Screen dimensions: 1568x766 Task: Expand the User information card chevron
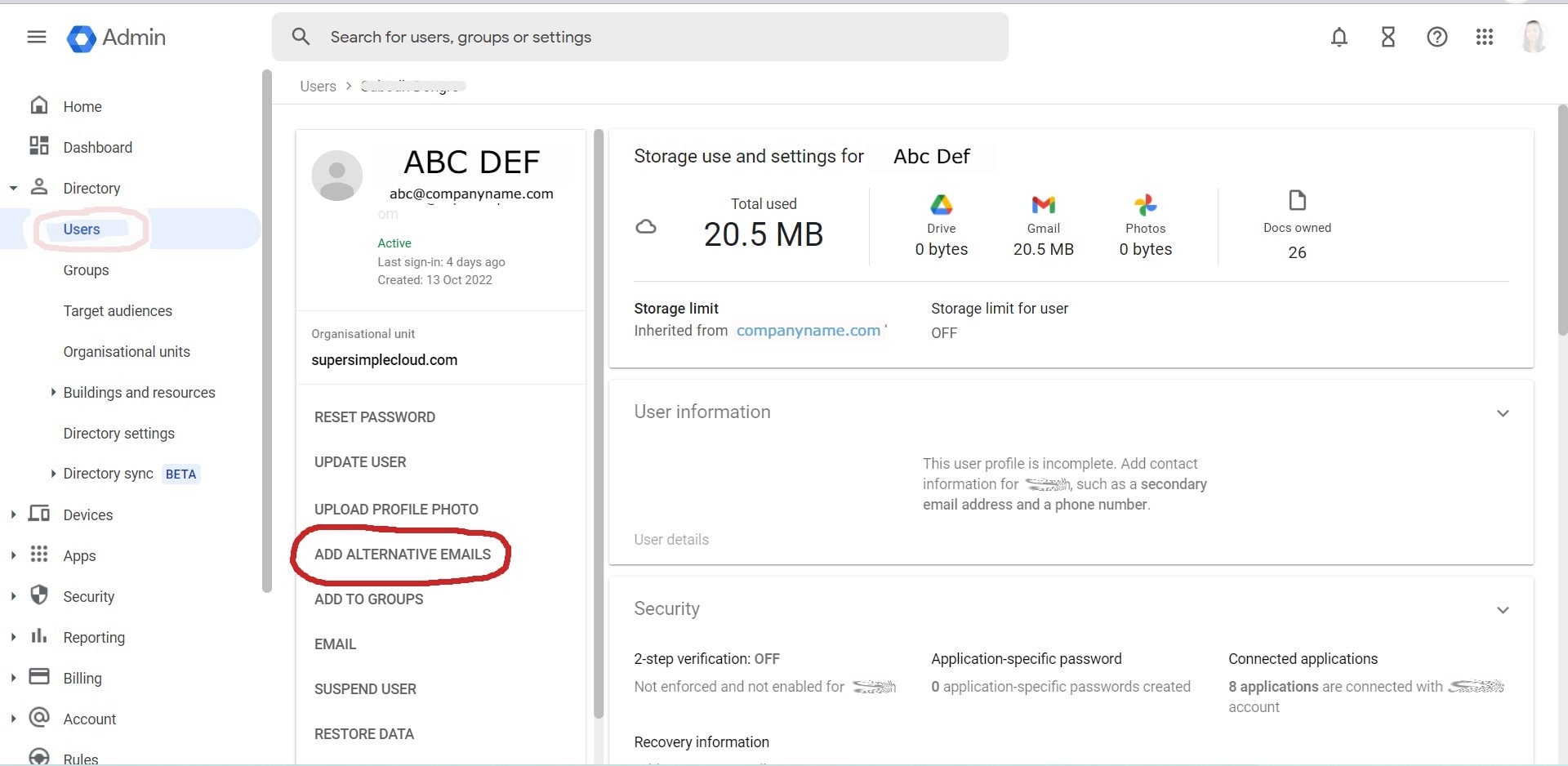[x=1503, y=413]
